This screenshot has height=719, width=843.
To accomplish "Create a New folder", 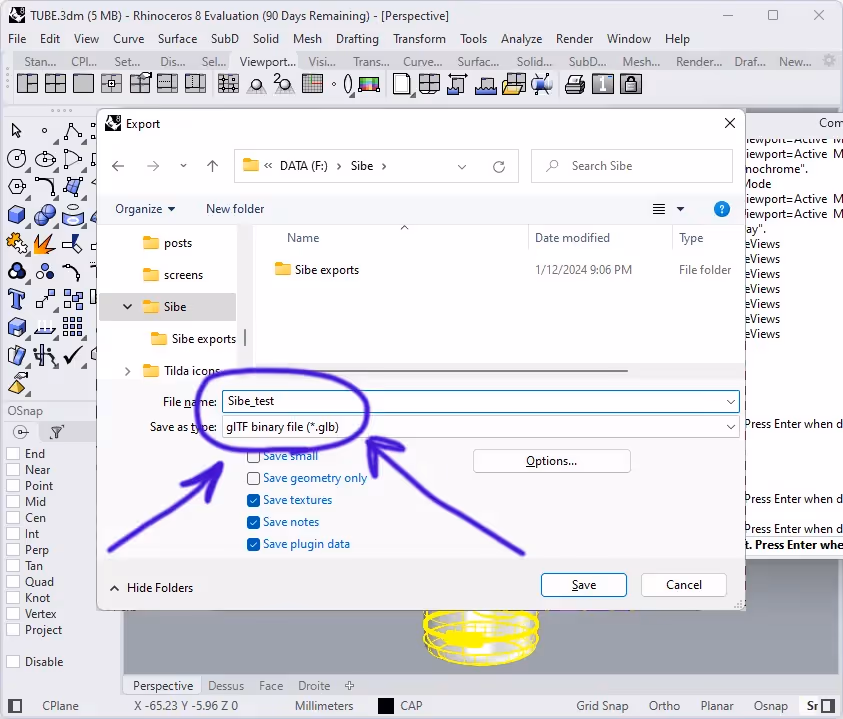I will pyautogui.click(x=235, y=209).
